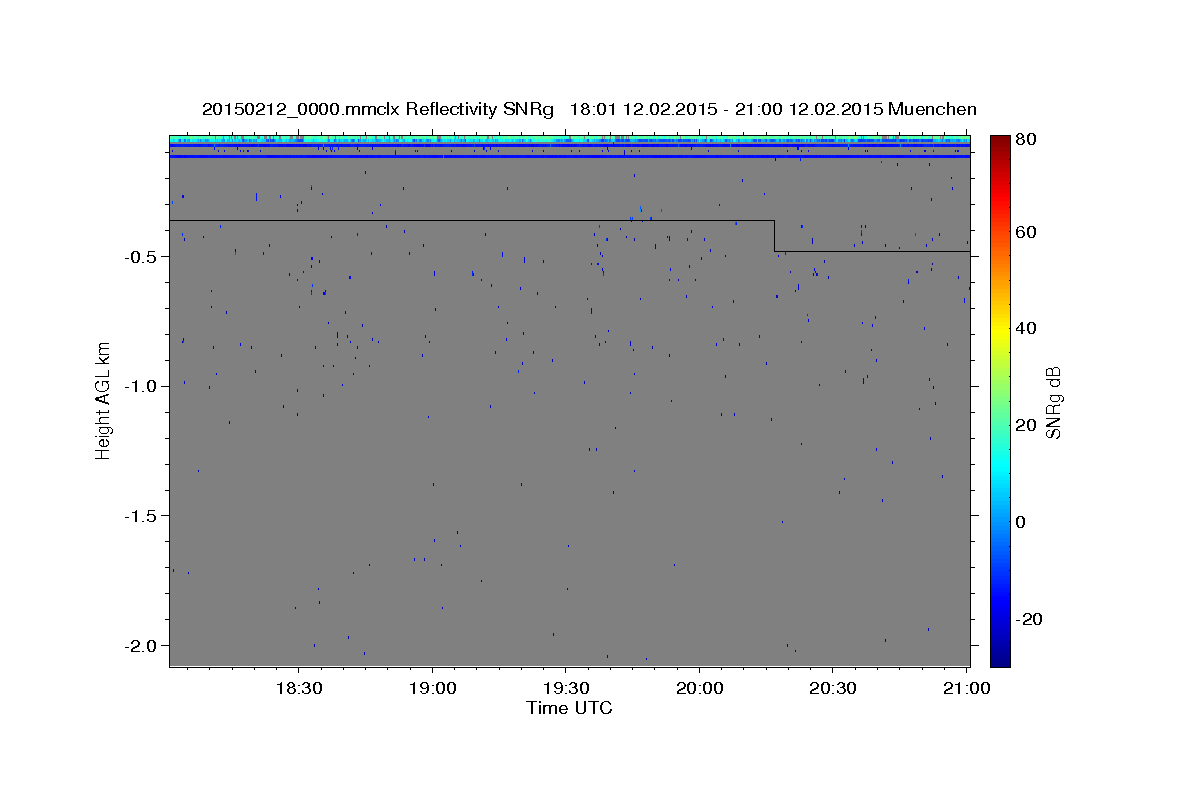1200x800 pixels.
Task: Click the 19:00 time tick label
Action: [433, 690]
